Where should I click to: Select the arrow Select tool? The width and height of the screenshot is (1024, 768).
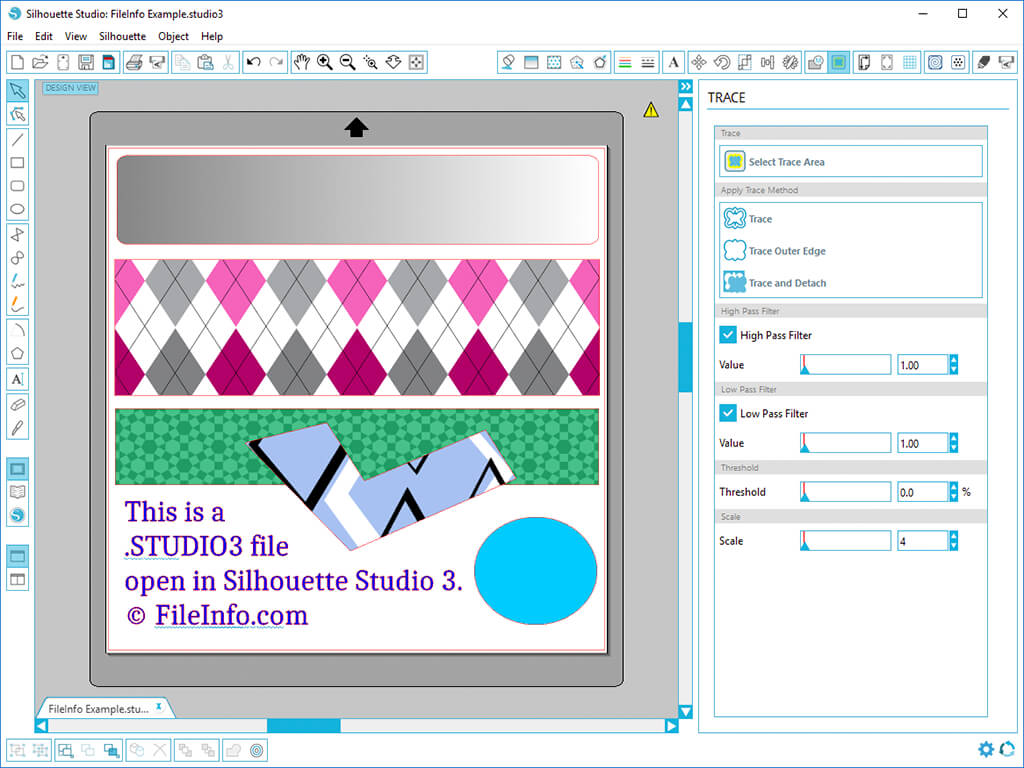pos(18,90)
